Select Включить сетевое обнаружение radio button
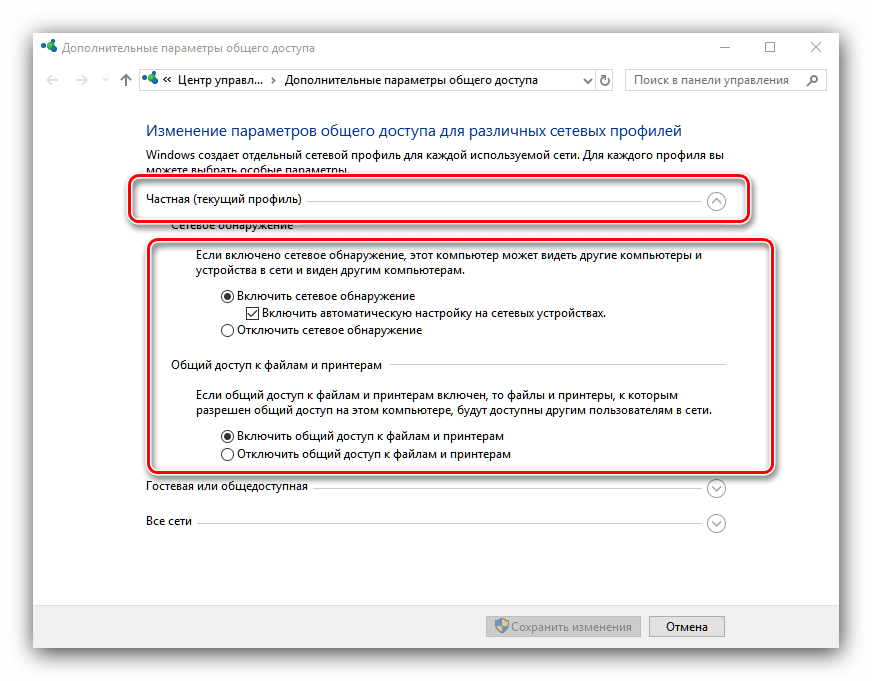 click(x=227, y=297)
